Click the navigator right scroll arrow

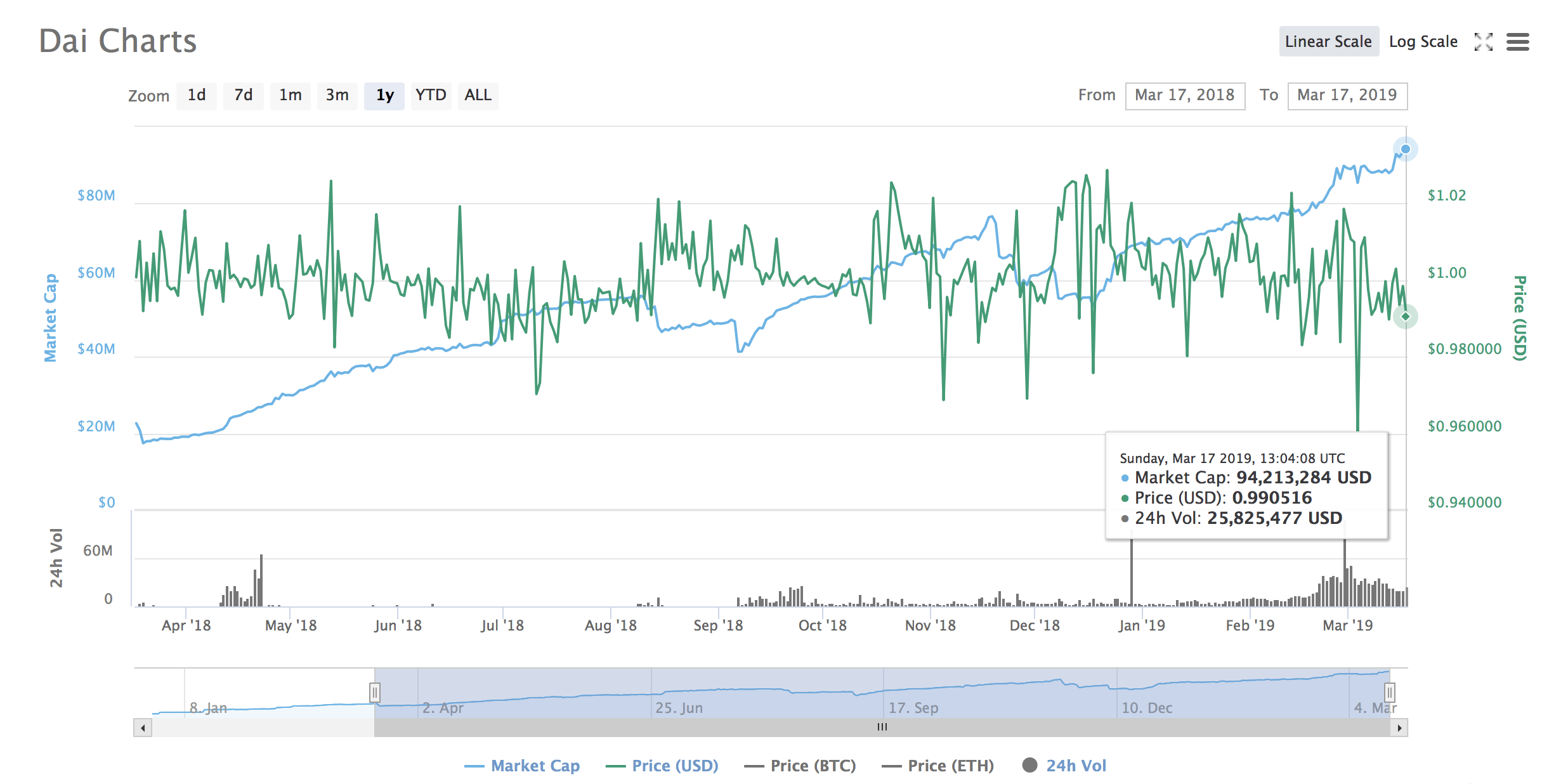[1399, 728]
